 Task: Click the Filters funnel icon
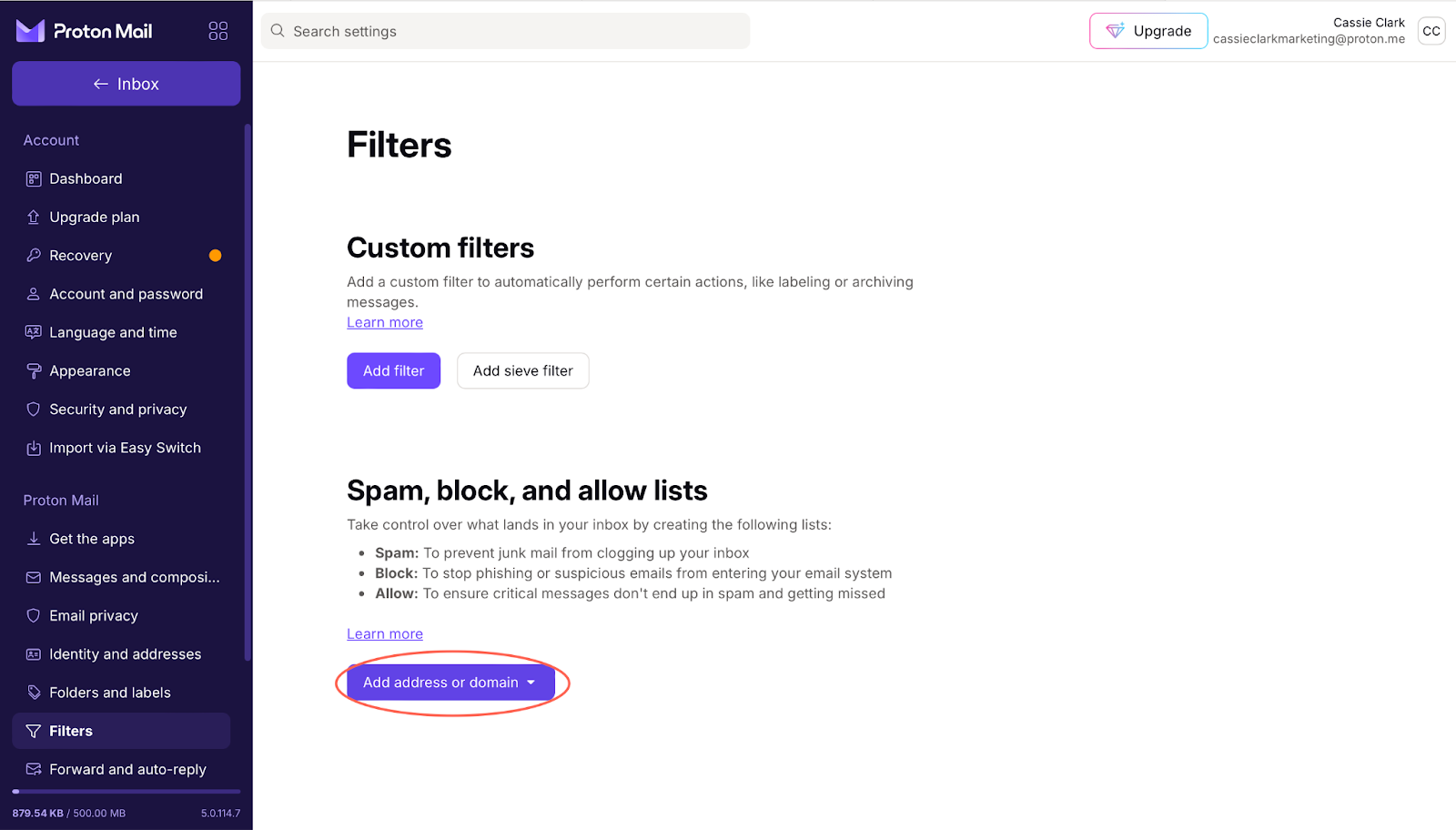point(34,731)
